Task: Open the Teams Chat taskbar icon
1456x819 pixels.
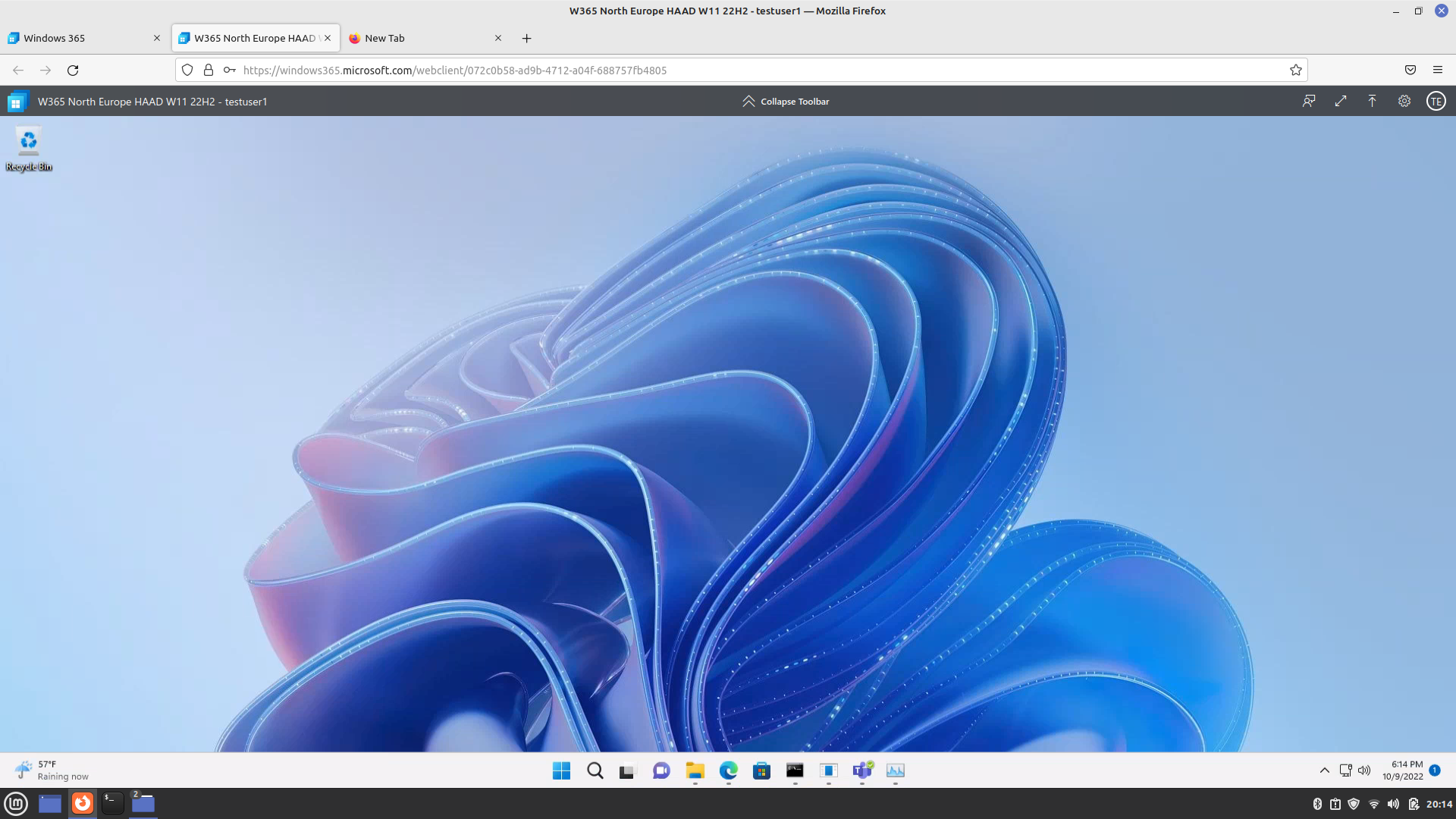Action: 661,771
